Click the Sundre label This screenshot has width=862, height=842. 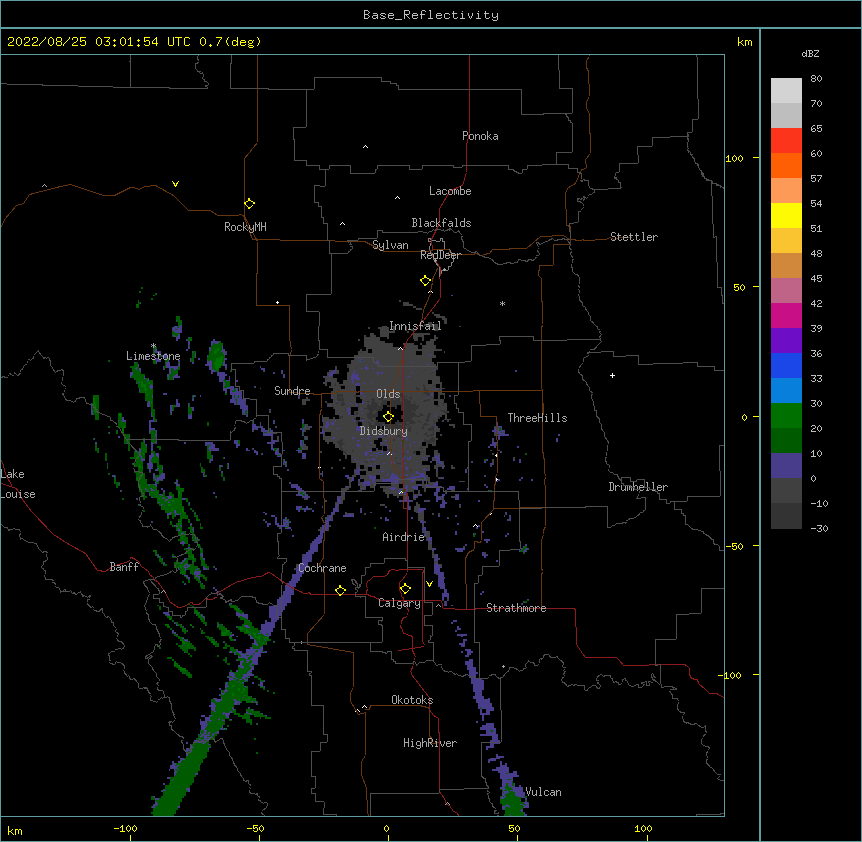pos(292,391)
